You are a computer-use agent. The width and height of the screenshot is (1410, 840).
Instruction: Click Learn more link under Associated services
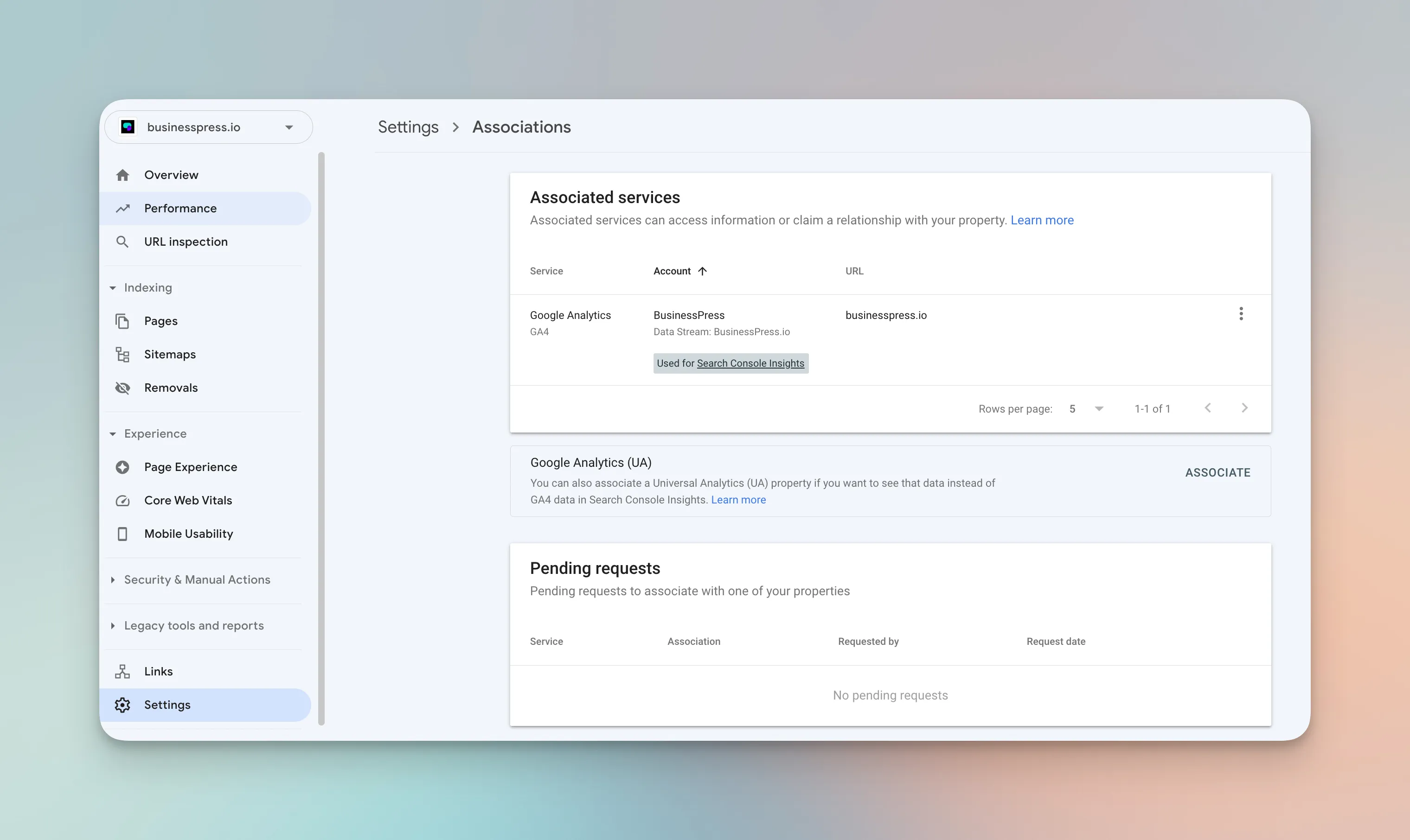[1042, 220]
